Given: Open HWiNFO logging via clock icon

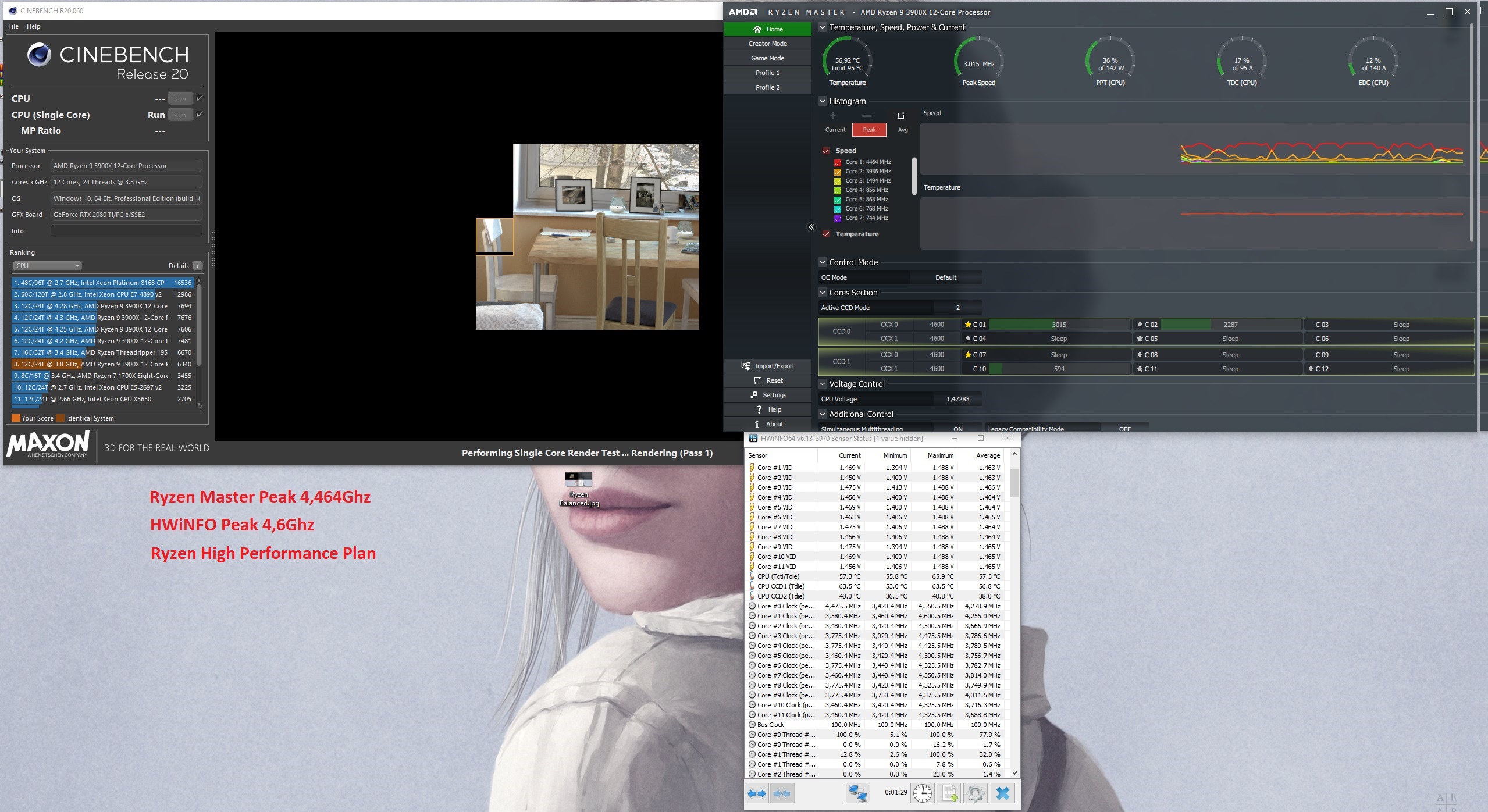Looking at the screenshot, I should point(924,793).
